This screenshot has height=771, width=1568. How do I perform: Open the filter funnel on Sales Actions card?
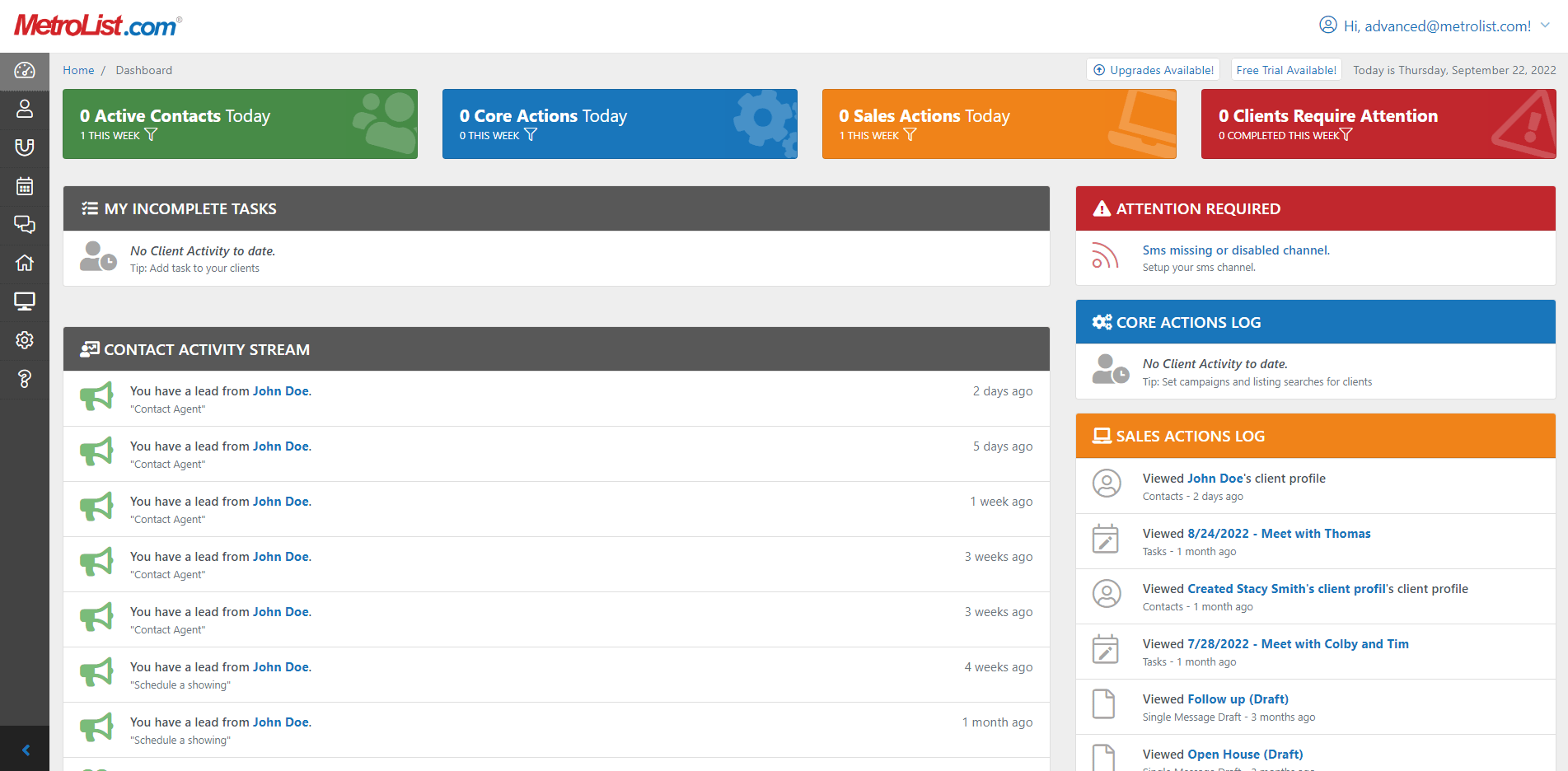point(909,134)
